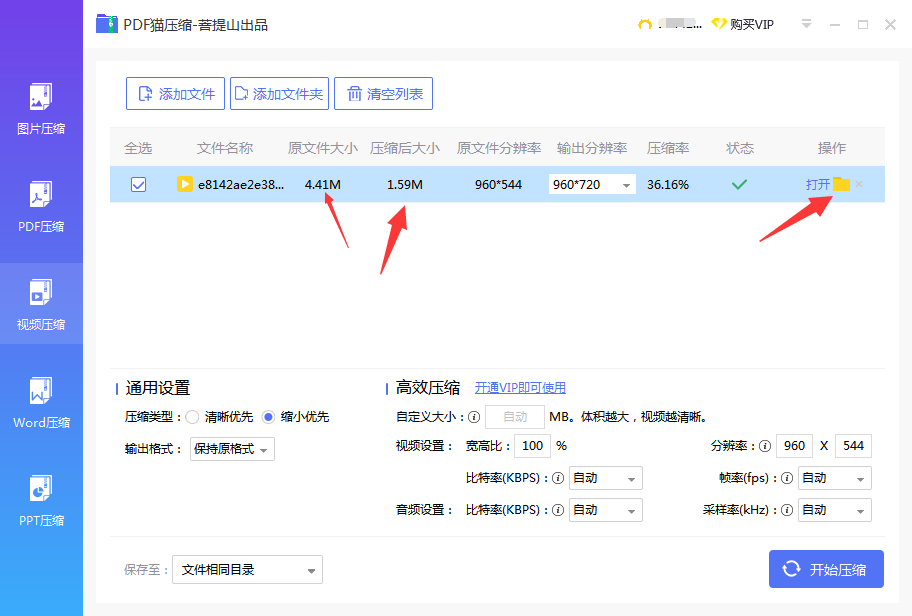Click the 开始压缩 button
The height and width of the screenshot is (616, 912).
[x=826, y=569]
